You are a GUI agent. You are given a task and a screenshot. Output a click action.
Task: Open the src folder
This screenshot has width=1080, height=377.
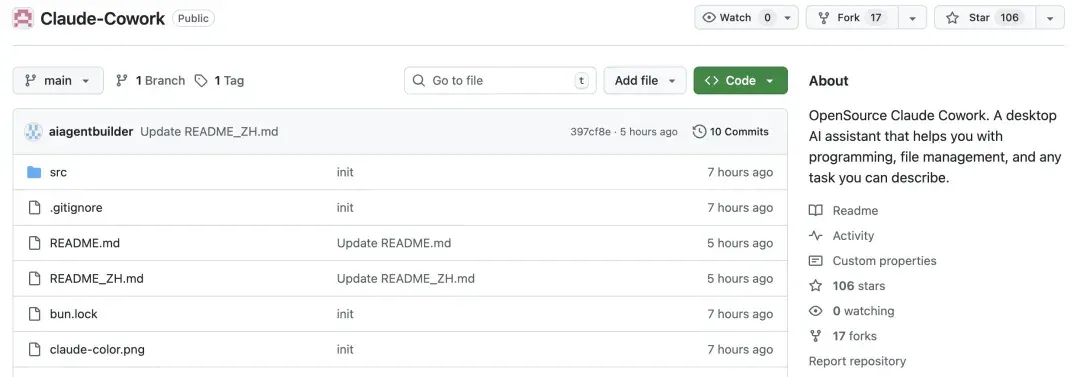[59, 172]
